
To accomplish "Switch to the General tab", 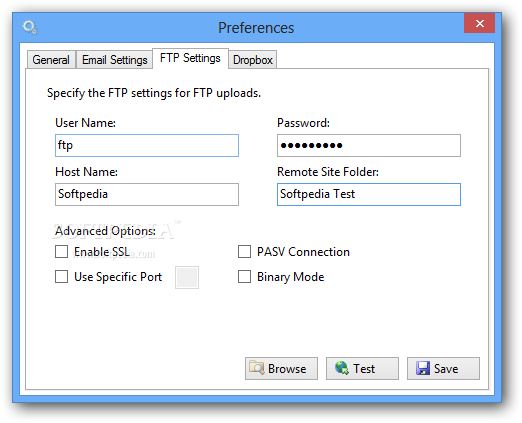I will [x=51, y=60].
